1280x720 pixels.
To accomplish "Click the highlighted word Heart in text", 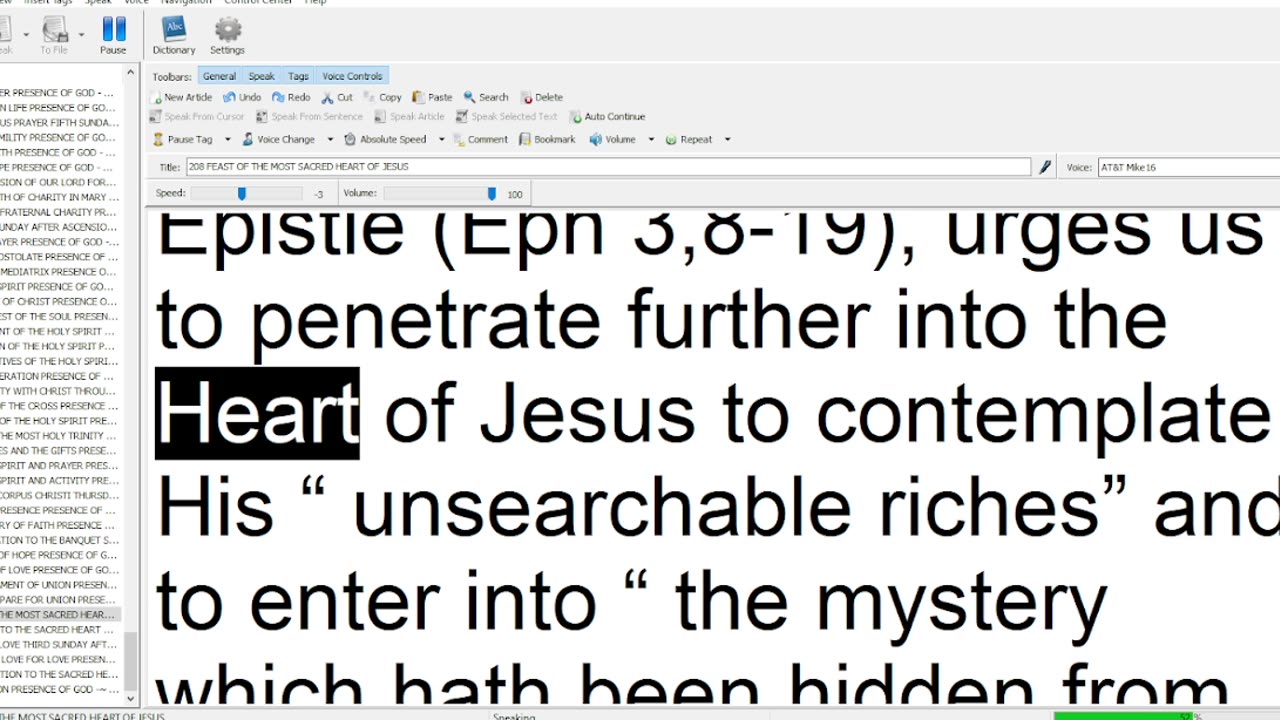I will (257, 413).
